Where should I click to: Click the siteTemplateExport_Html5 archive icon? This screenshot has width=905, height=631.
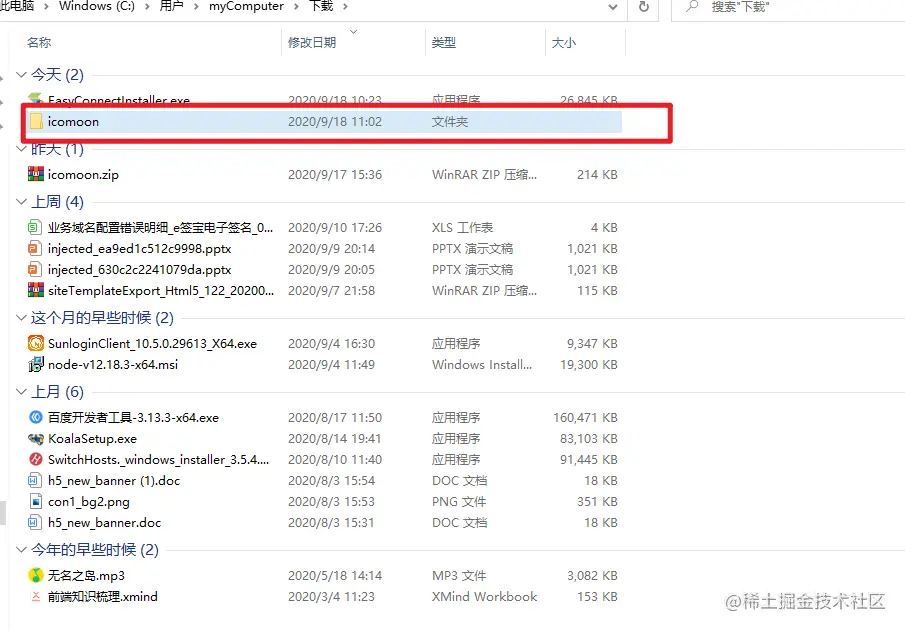pos(36,290)
